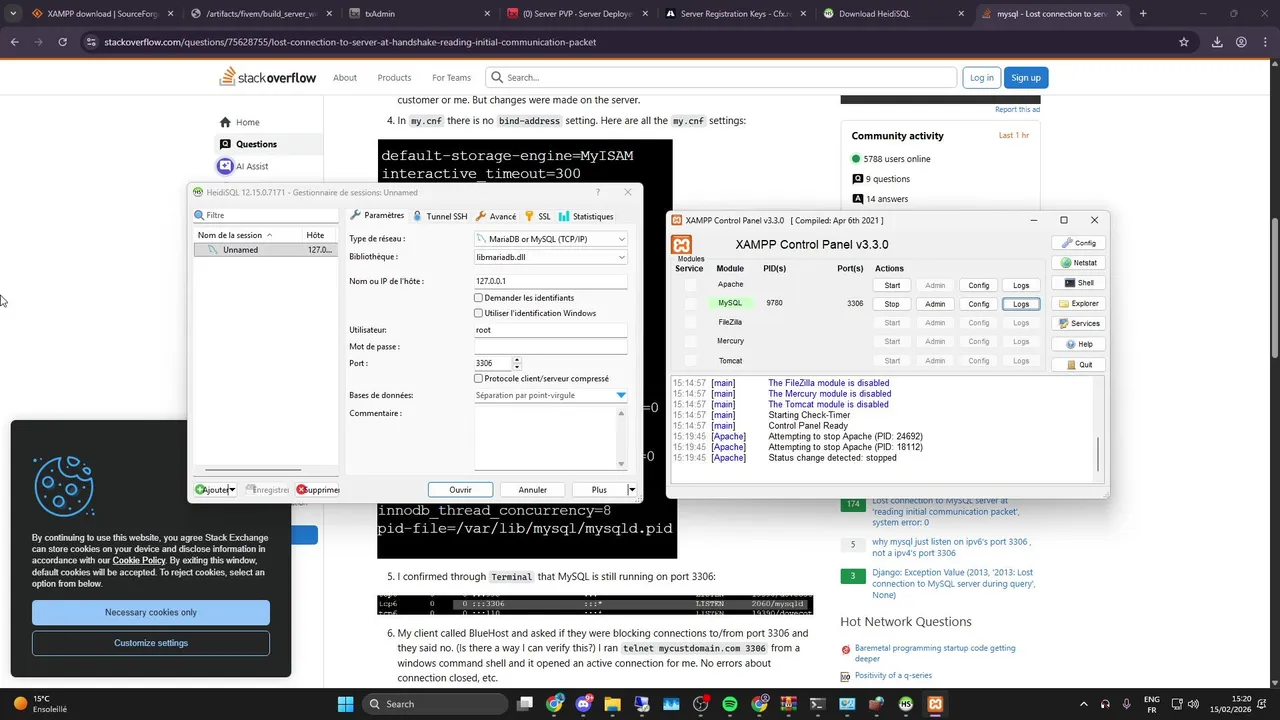Image resolution: width=1280 pixels, height=720 pixels.
Task: Launch the XAMPP Shell
Action: tap(1078, 283)
